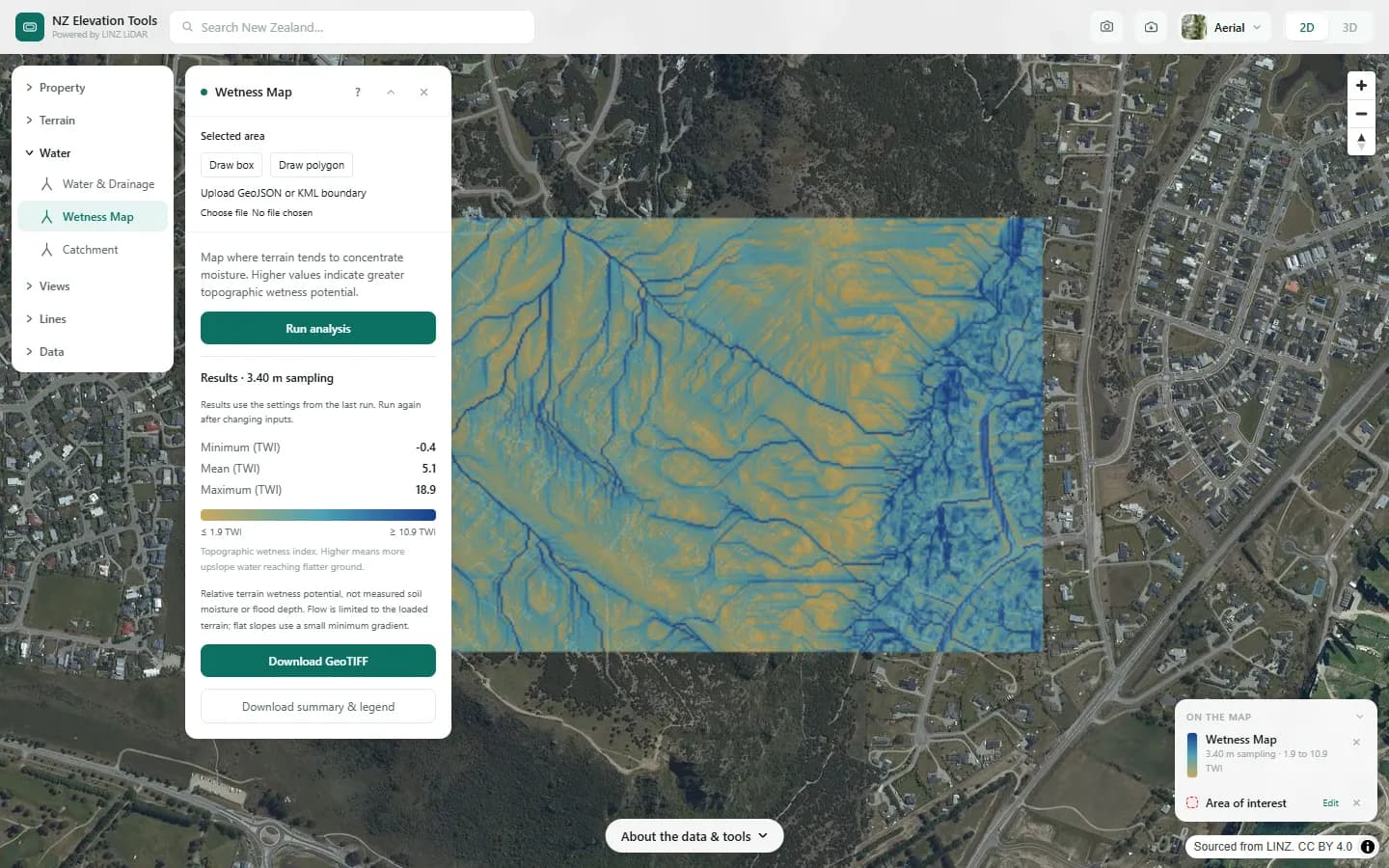
Task: Open the Wetness Map help question mark
Action: [x=358, y=93]
